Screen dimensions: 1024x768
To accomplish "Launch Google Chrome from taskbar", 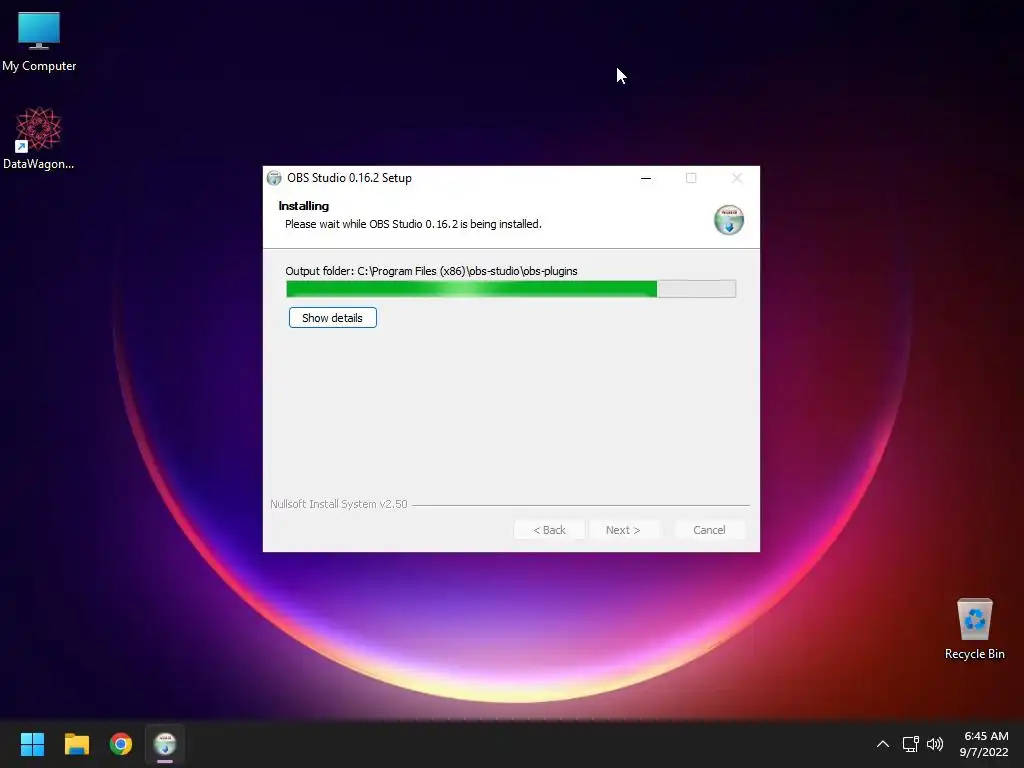I will click(121, 744).
